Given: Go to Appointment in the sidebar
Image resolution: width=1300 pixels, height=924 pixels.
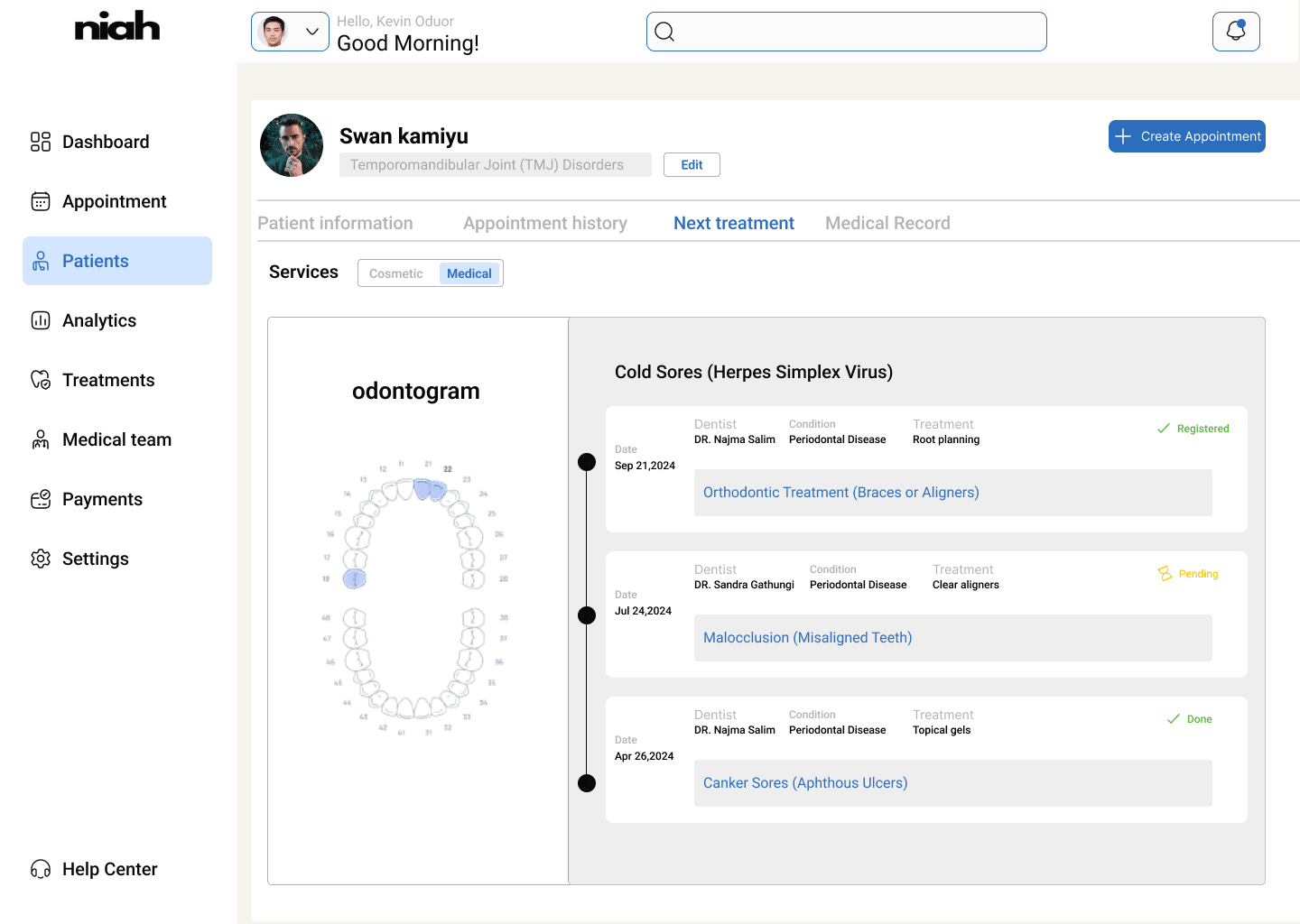Looking at the screenshot, I should tap(98, 201).
